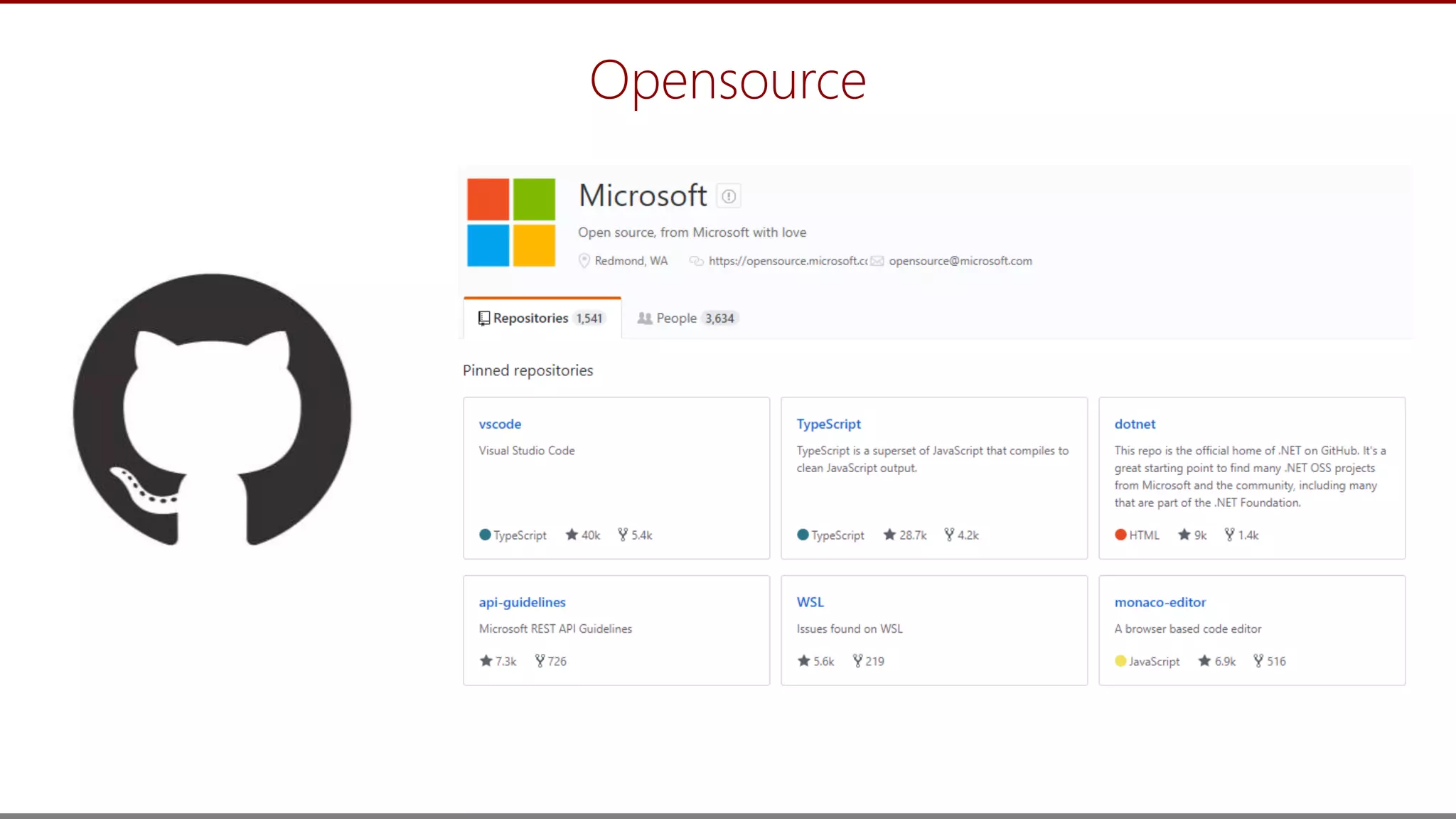Open the api-guidelines repository link

[x=522, y=602]
